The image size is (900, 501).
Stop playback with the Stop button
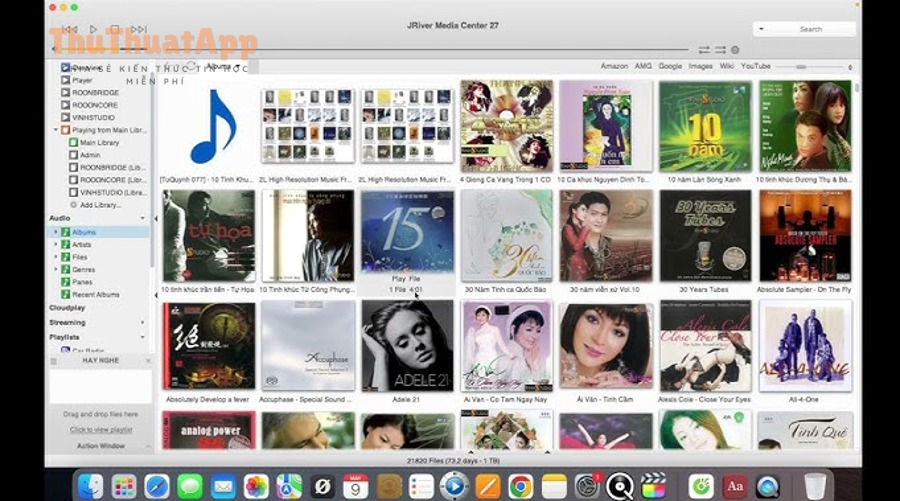pos(115,29)
